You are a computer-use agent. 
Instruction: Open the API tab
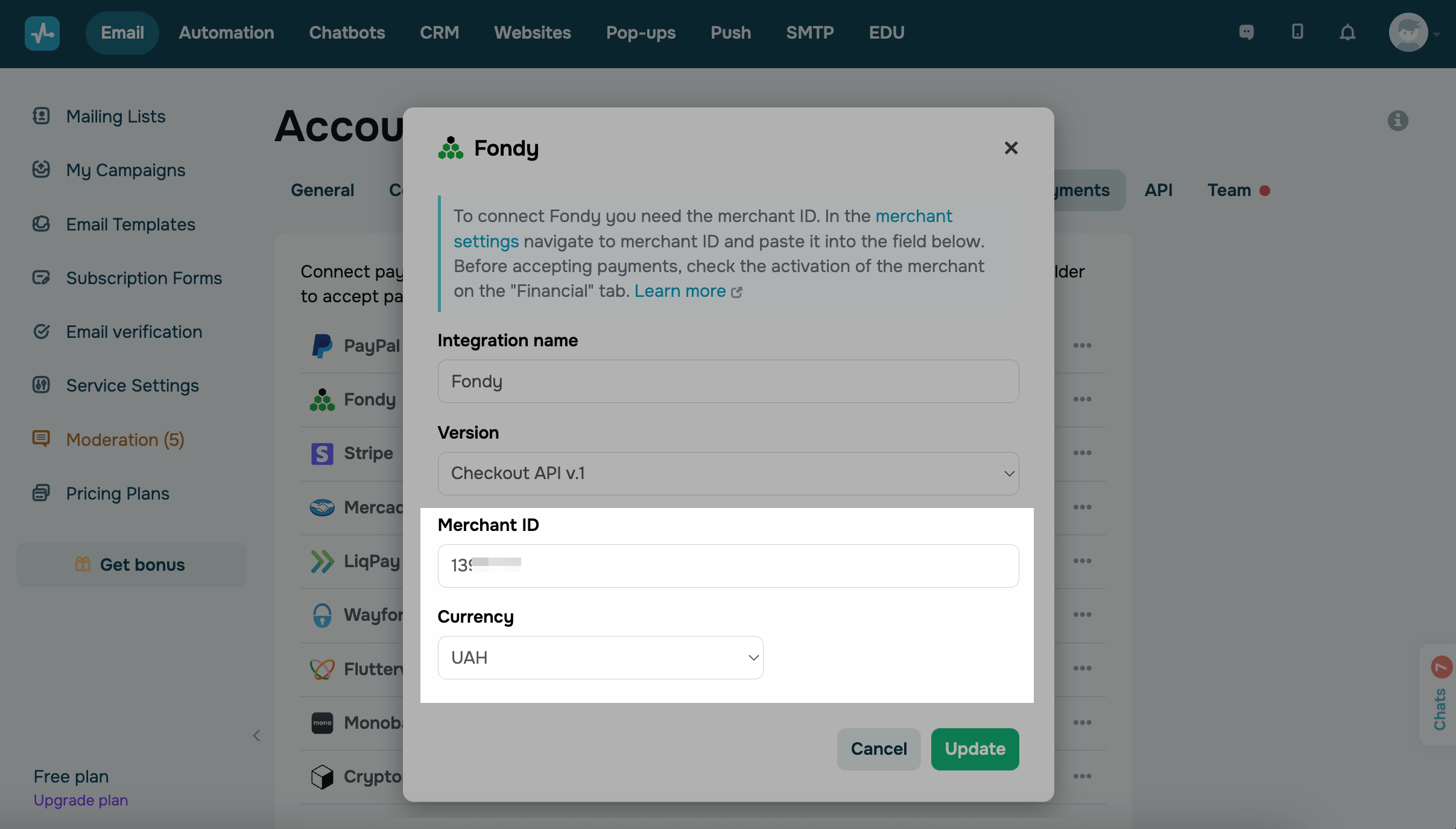point(1158,191)
